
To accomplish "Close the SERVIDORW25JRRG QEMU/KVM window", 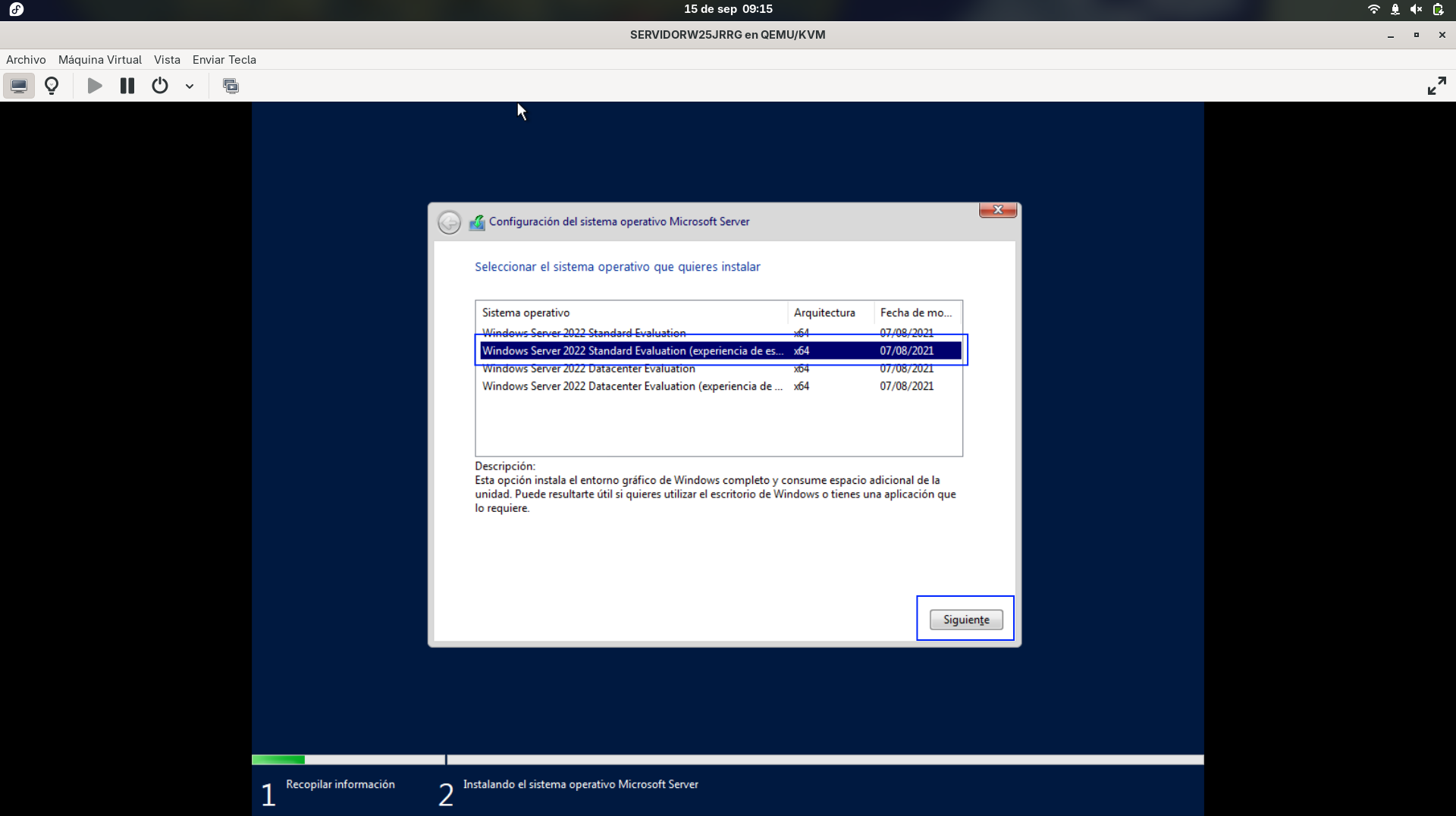I will click(x=1442, y=35).
